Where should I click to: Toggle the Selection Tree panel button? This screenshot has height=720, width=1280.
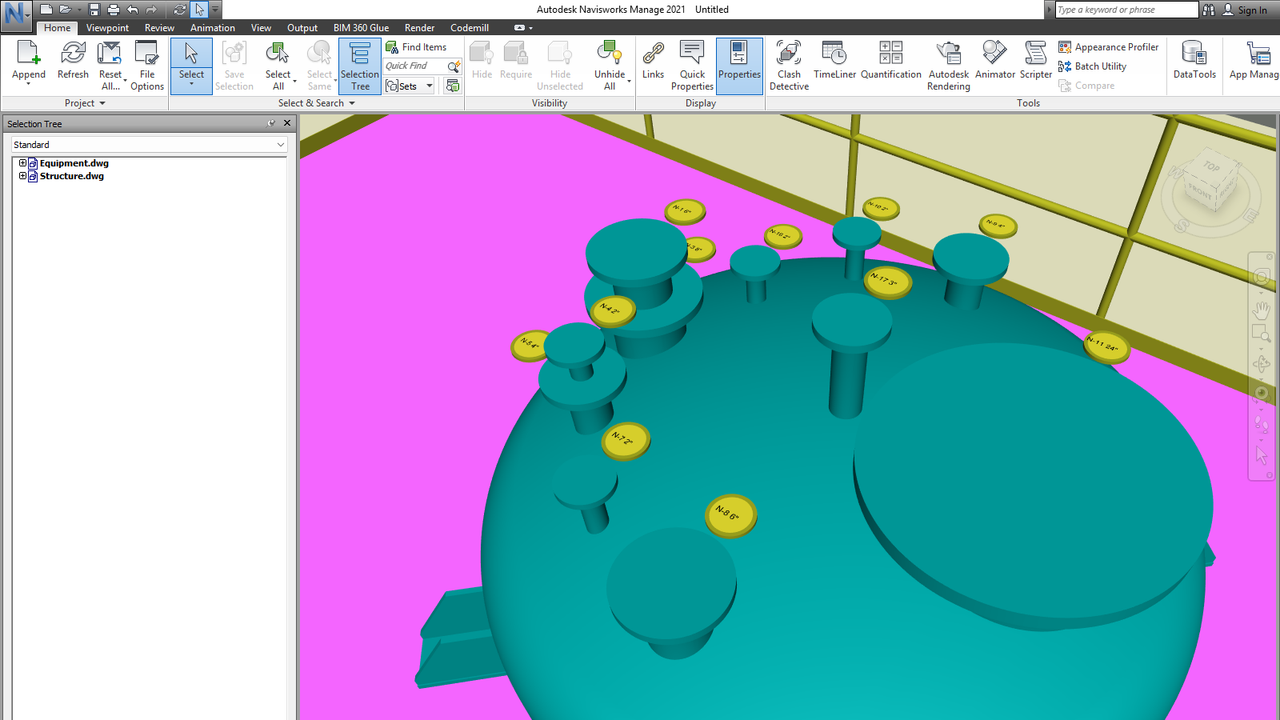360,66
